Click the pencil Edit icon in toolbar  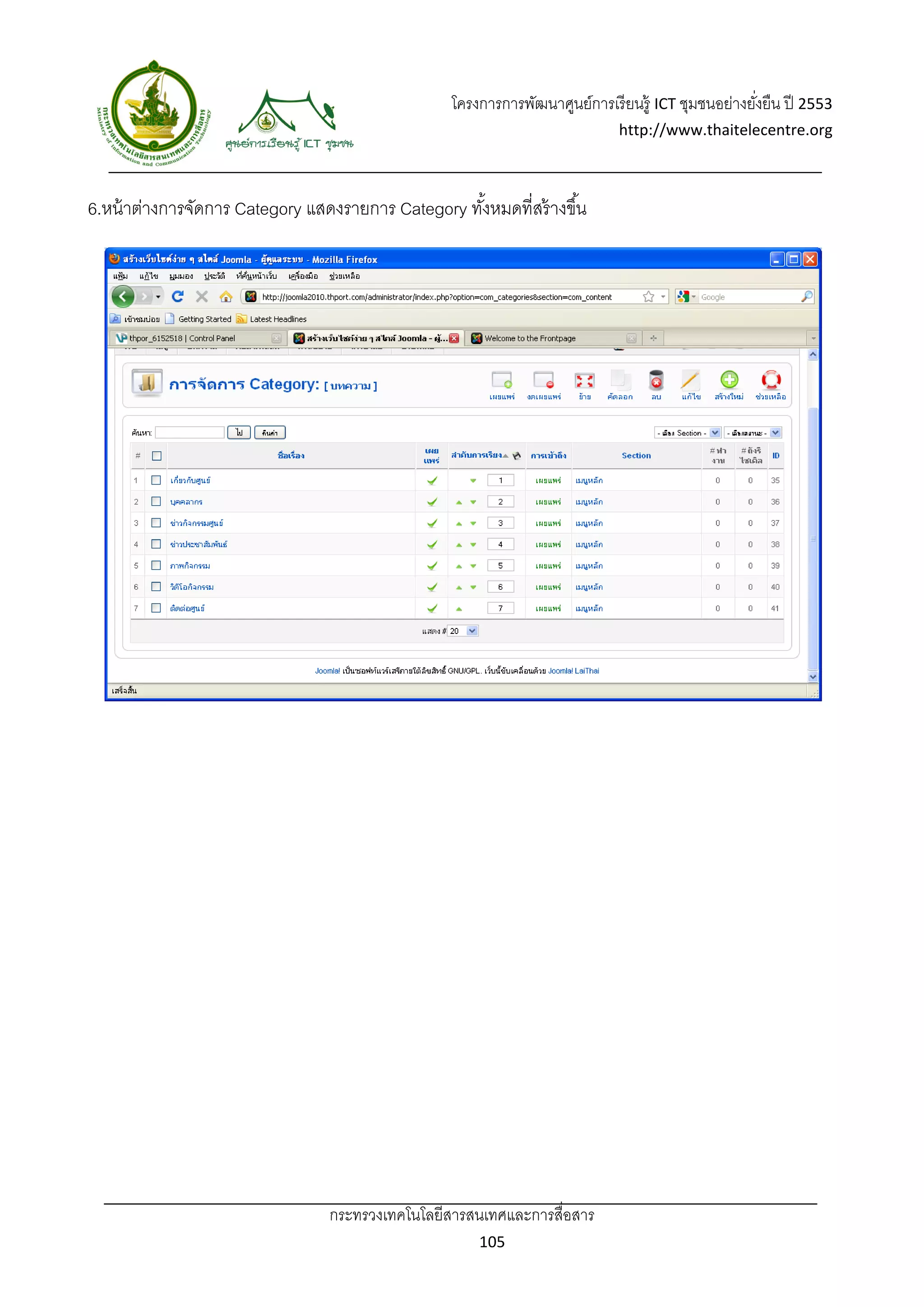point(690,380)
